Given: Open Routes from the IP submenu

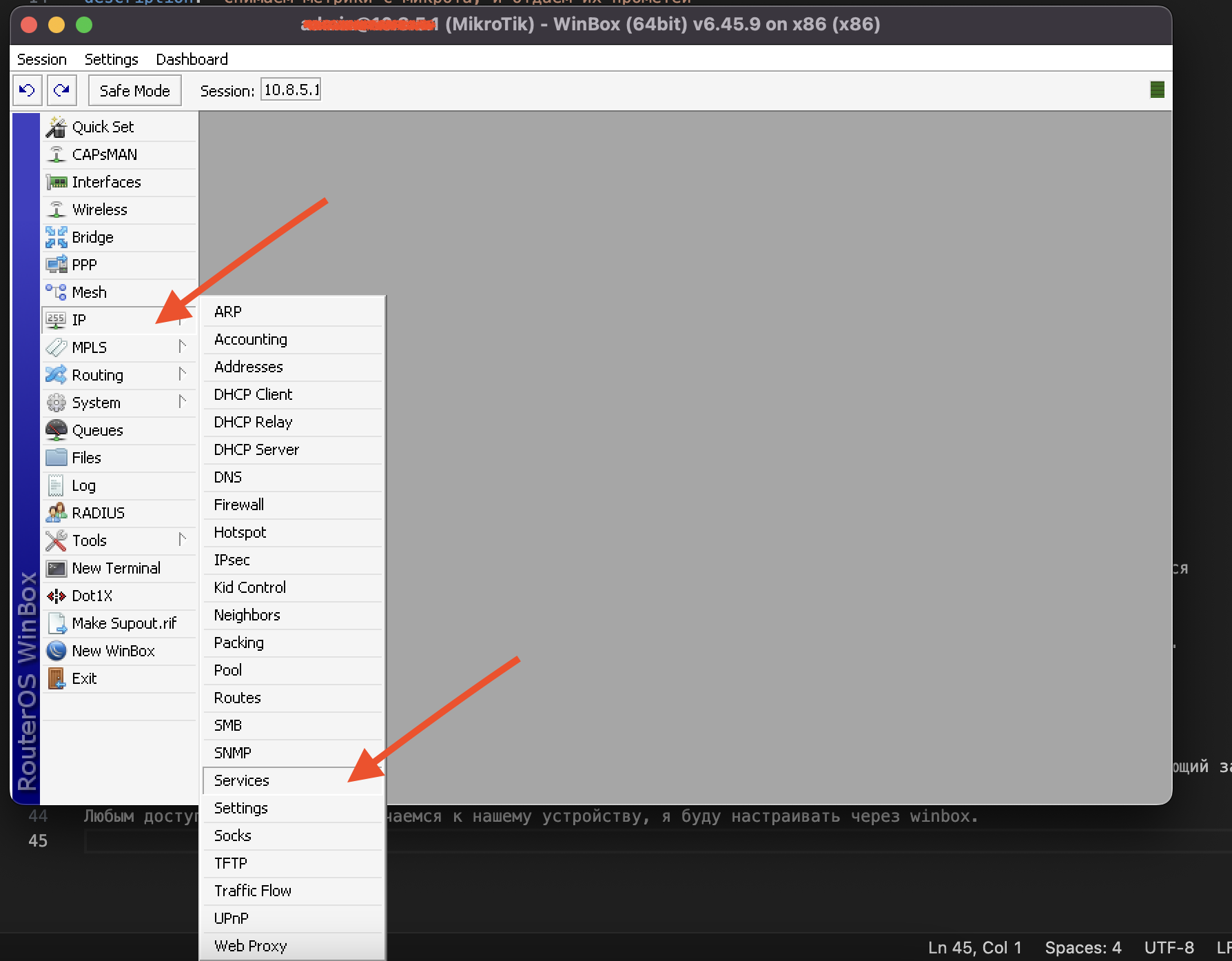Looking at the screenshot, I should pyautogui.click(x=293, y=698).
